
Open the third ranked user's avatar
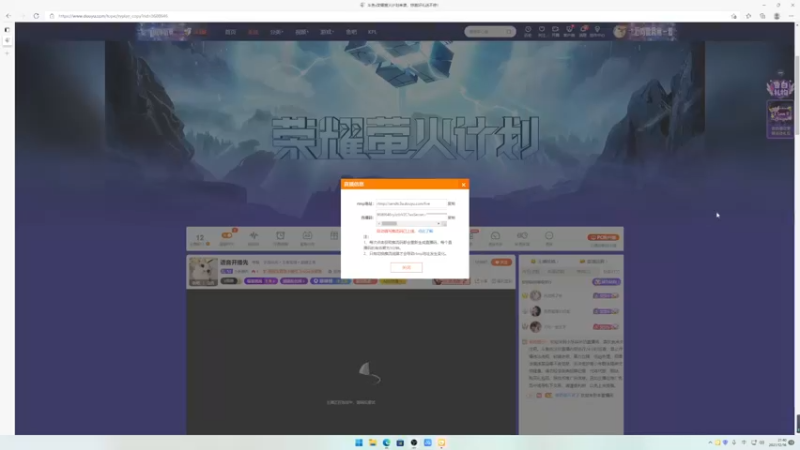click(x=535, y=327)
